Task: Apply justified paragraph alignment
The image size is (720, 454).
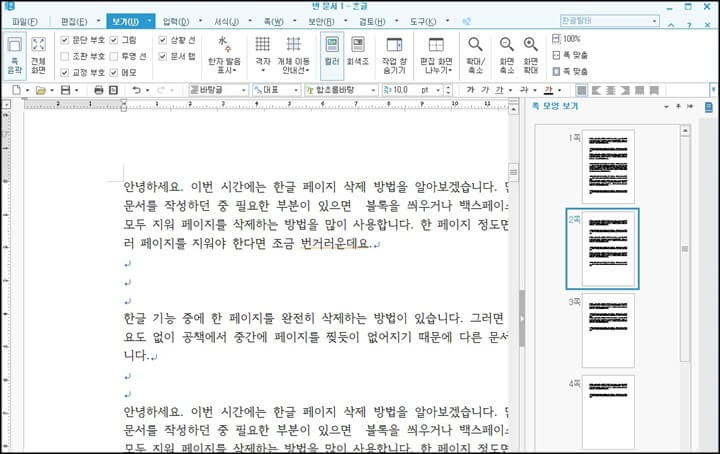Action: (x=582, y=90)
